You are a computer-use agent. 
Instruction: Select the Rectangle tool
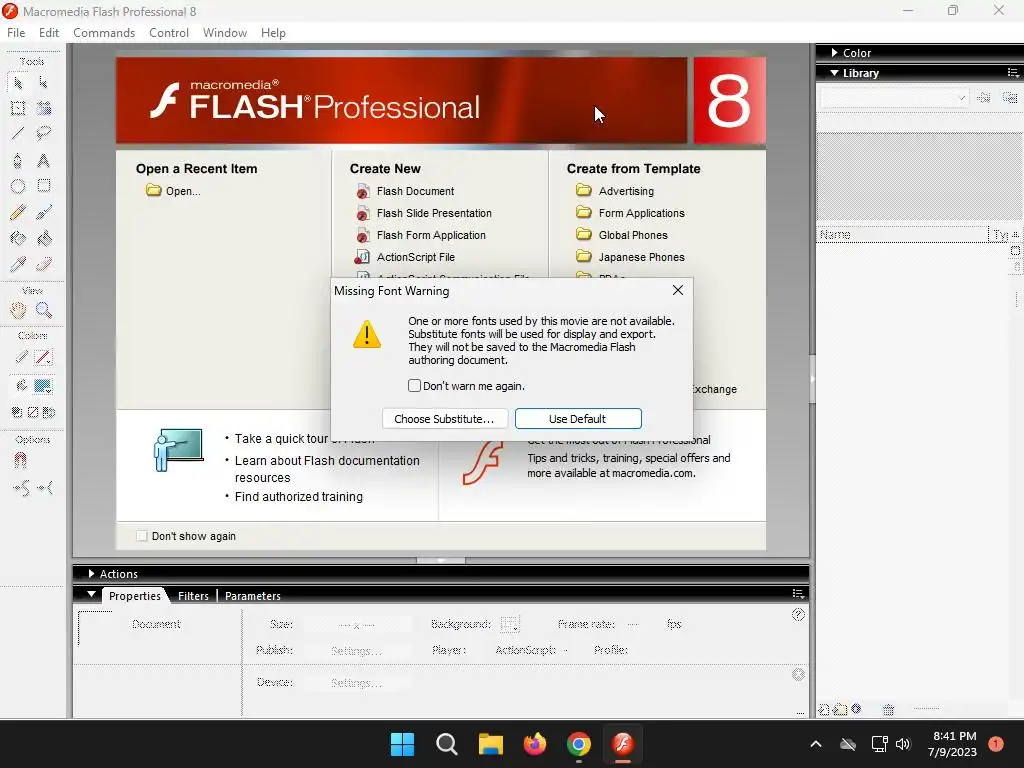pyautogui.click(x=44, y=186)
